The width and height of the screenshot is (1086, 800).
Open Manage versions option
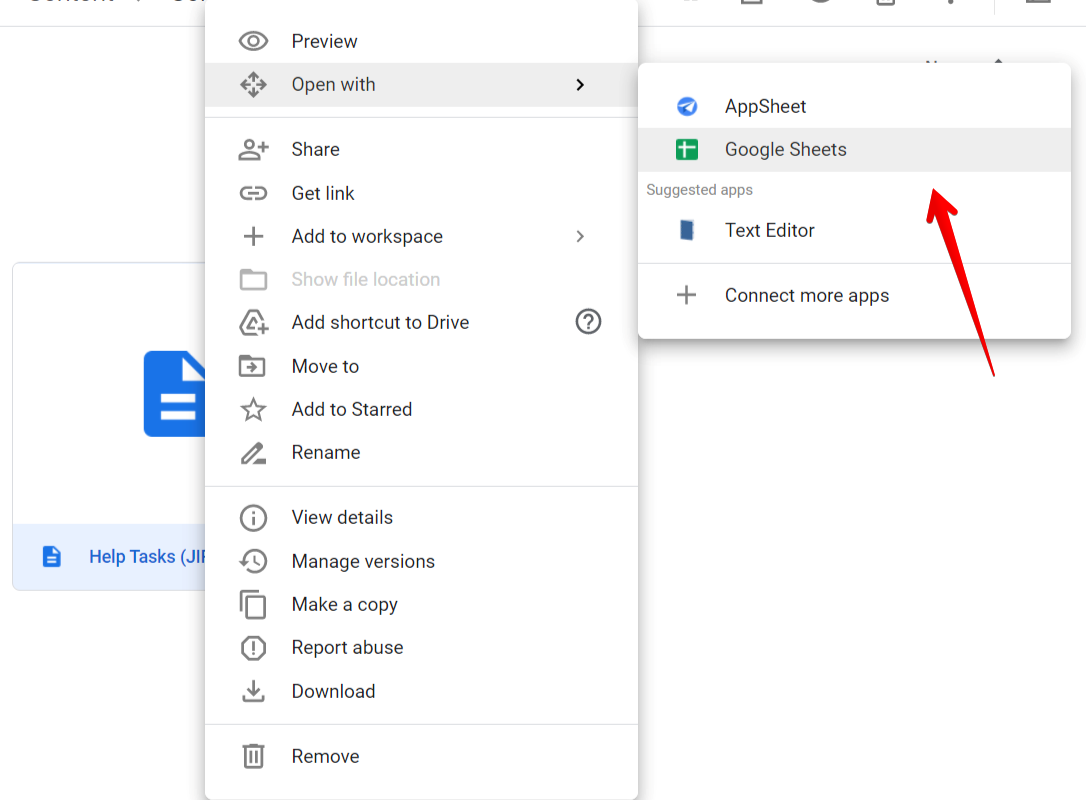pos(362,561)
